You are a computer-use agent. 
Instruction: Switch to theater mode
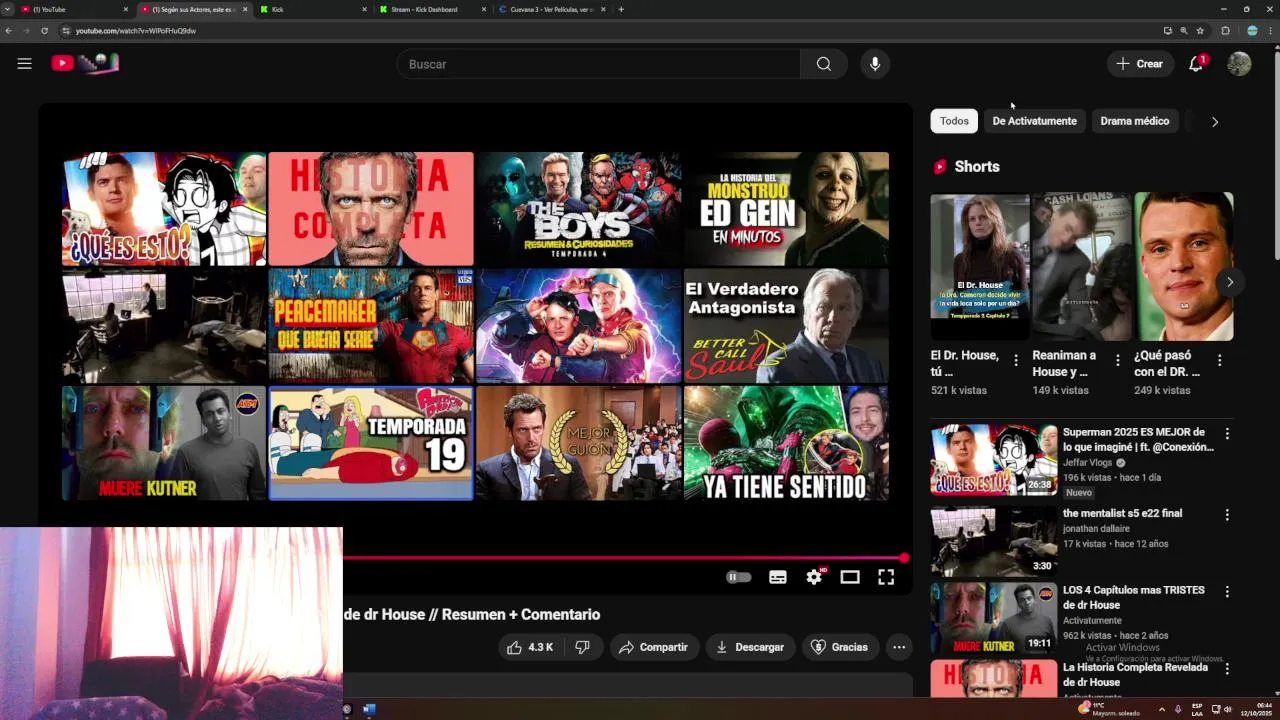point(850,577)
